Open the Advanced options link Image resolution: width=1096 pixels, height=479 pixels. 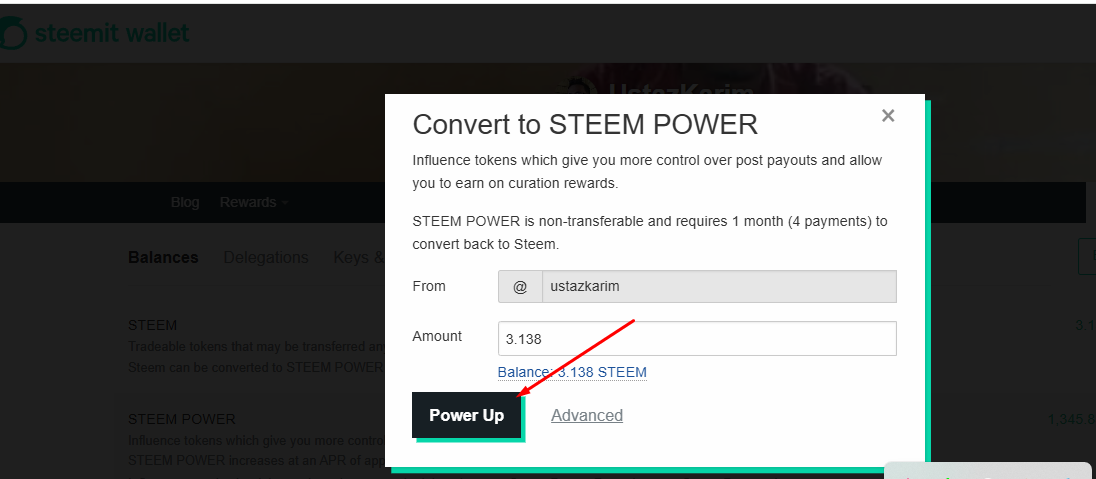(x=587, y=415)
